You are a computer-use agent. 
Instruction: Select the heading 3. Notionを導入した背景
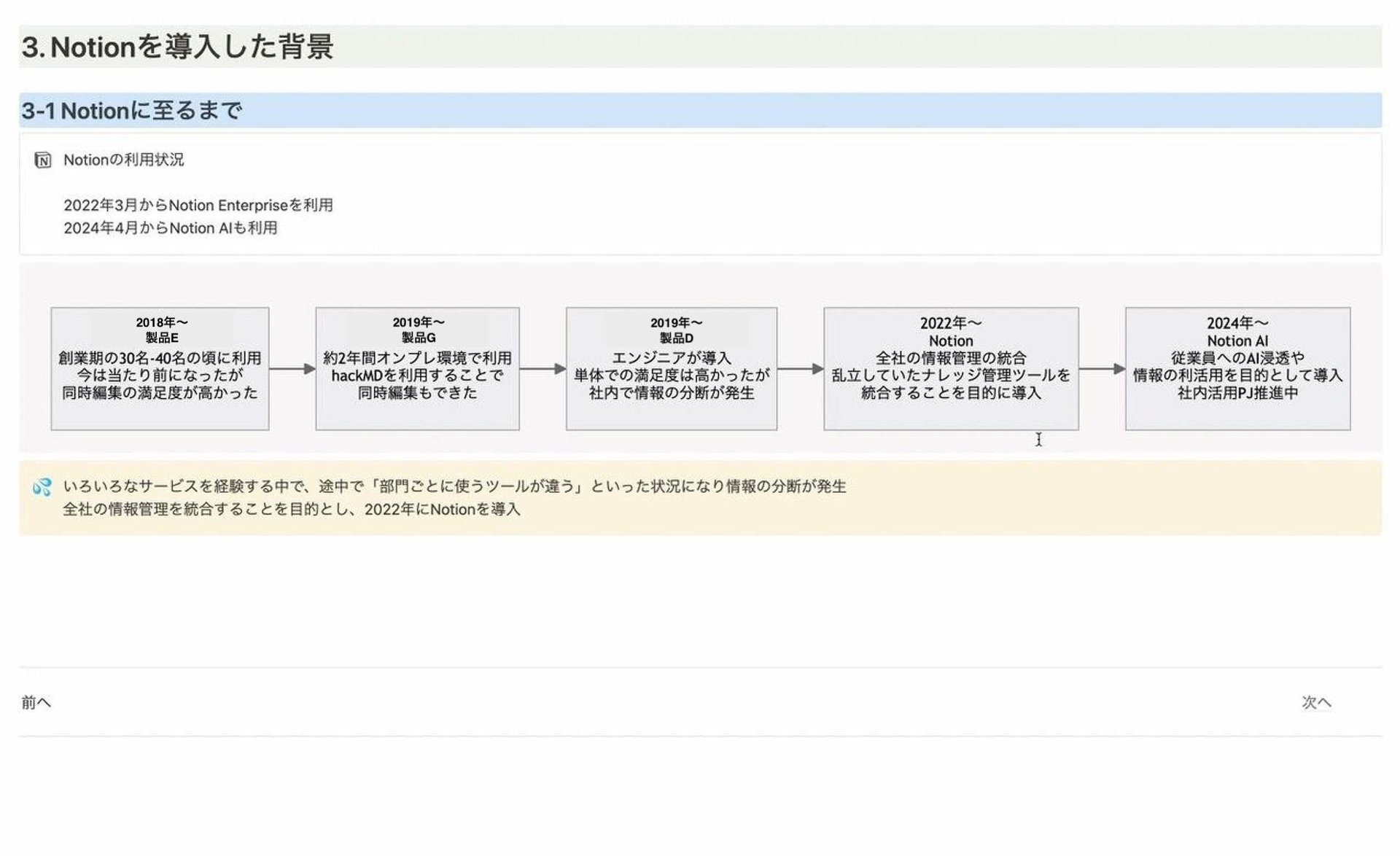coord(177,47)
